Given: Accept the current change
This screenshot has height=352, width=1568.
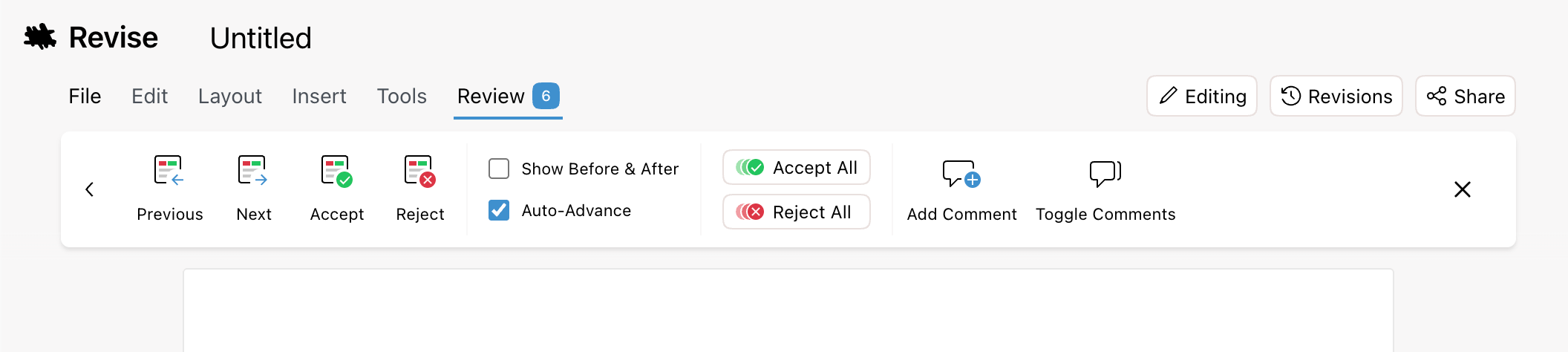Looking at the screenshot, I should coord(336,189).
